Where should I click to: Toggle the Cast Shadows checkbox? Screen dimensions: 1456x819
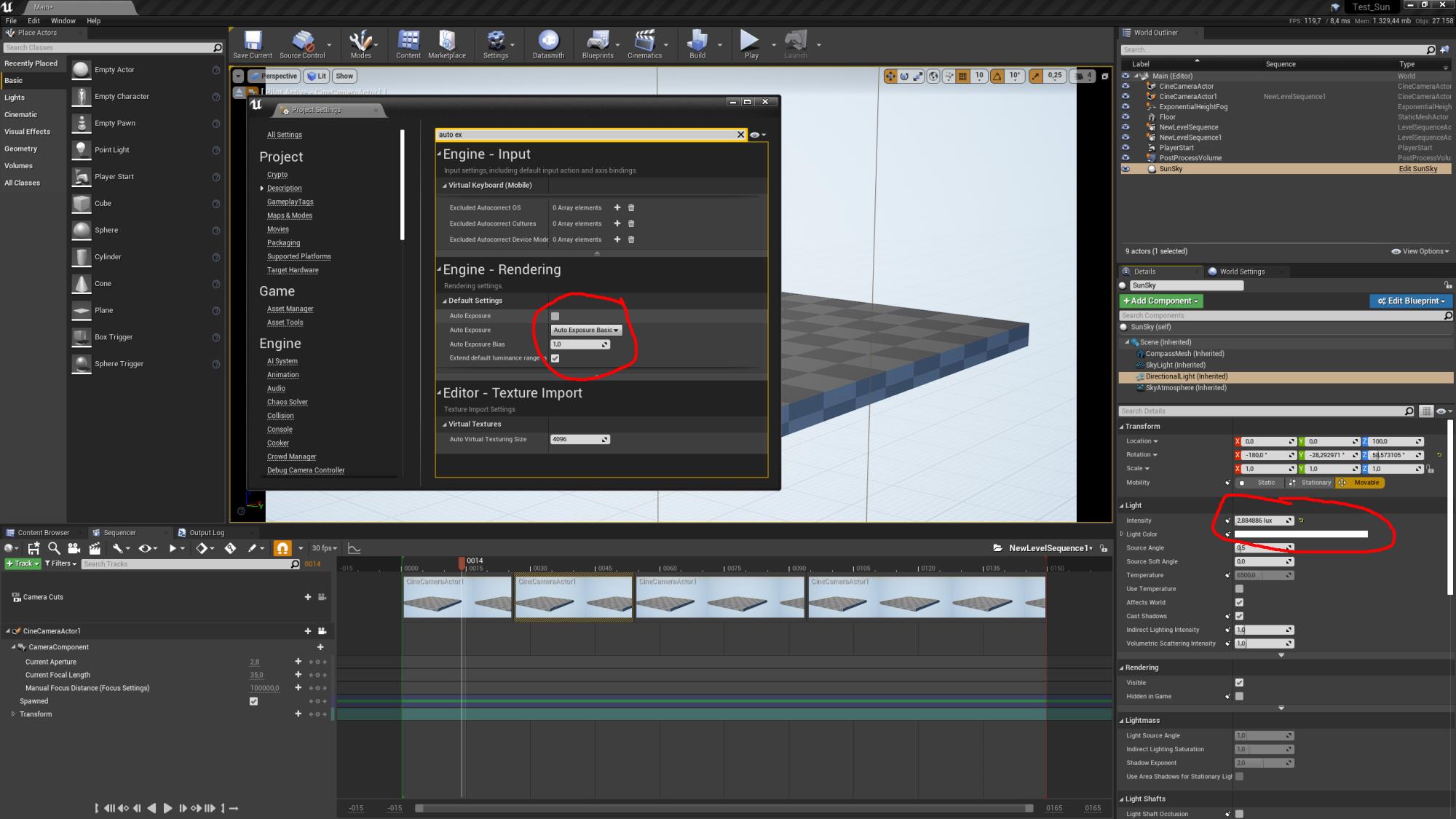click(1239, 617)
